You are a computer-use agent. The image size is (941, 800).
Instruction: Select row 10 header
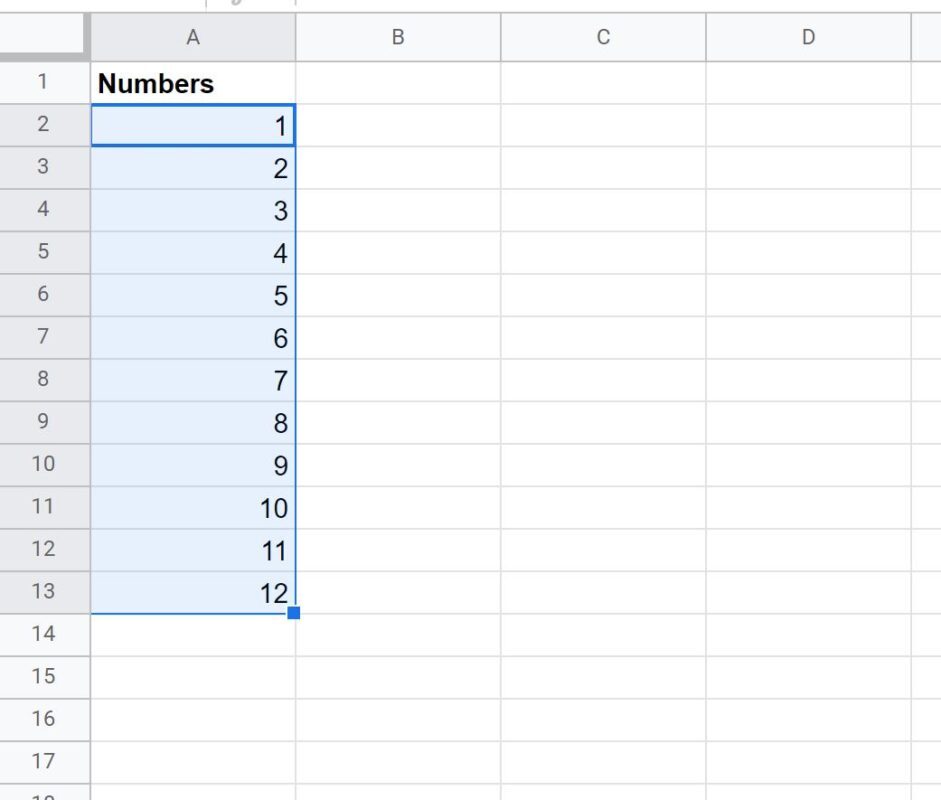click(x=45, y=466)
